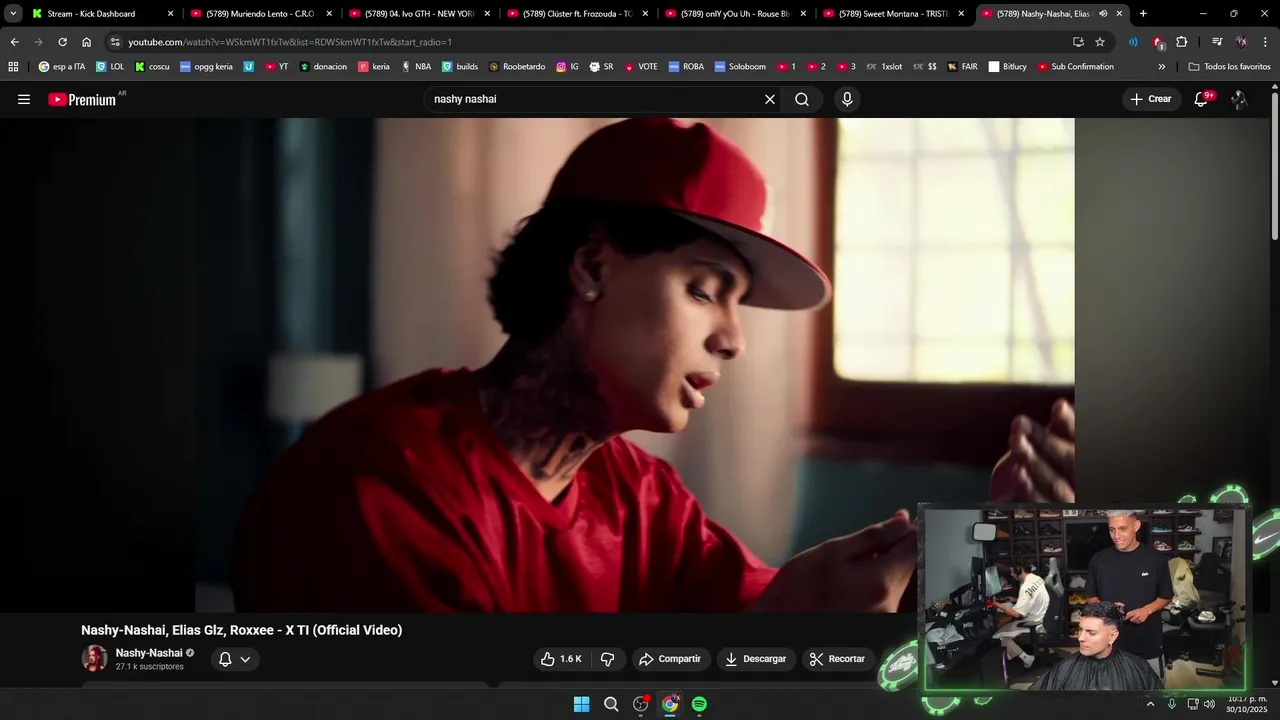The width and height of the screenshot is (1280, 720).
Task: View site information icon in address bar
Action: [x=115, y=42]
